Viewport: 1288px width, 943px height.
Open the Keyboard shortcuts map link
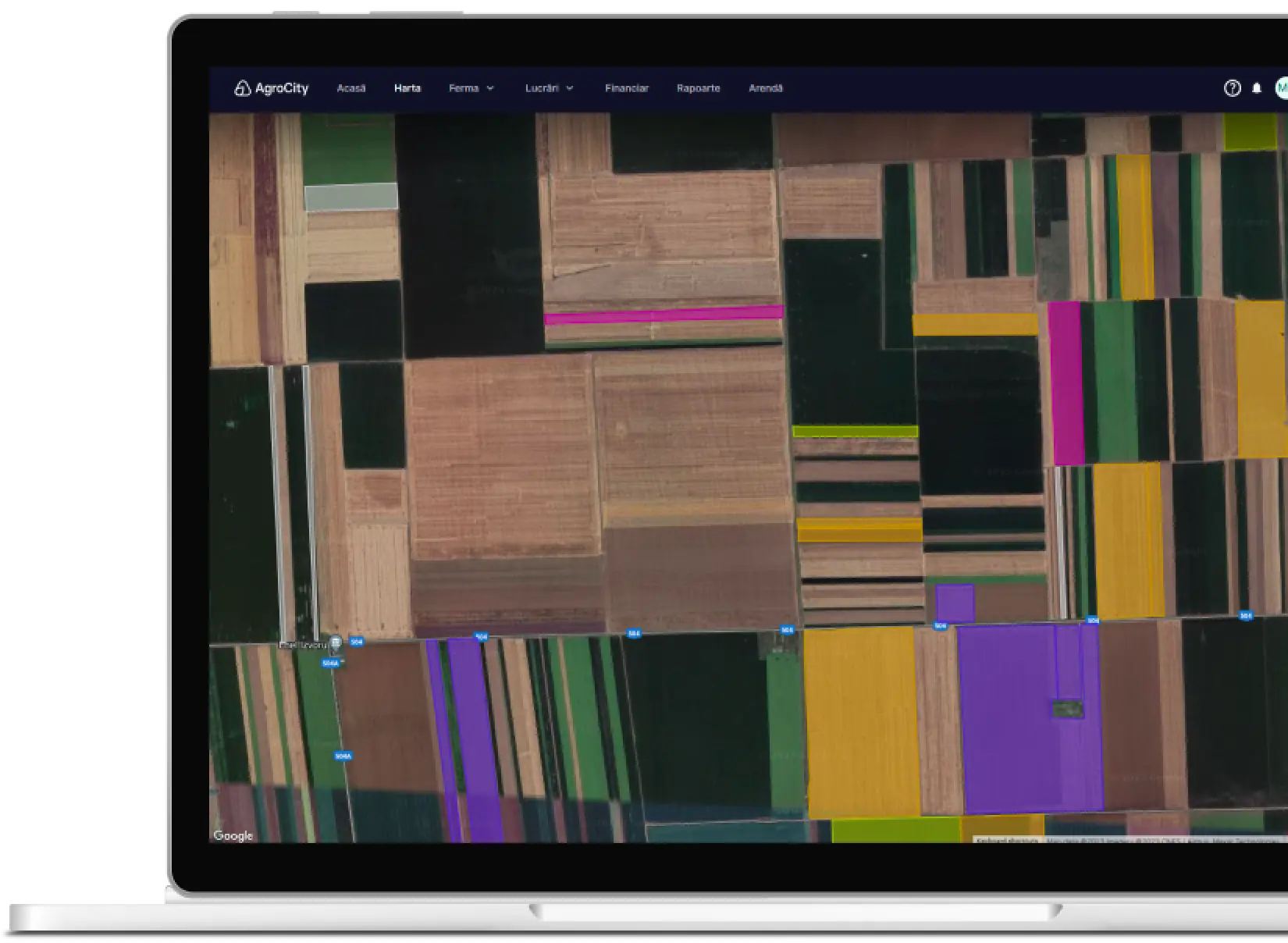point(1007,840)
